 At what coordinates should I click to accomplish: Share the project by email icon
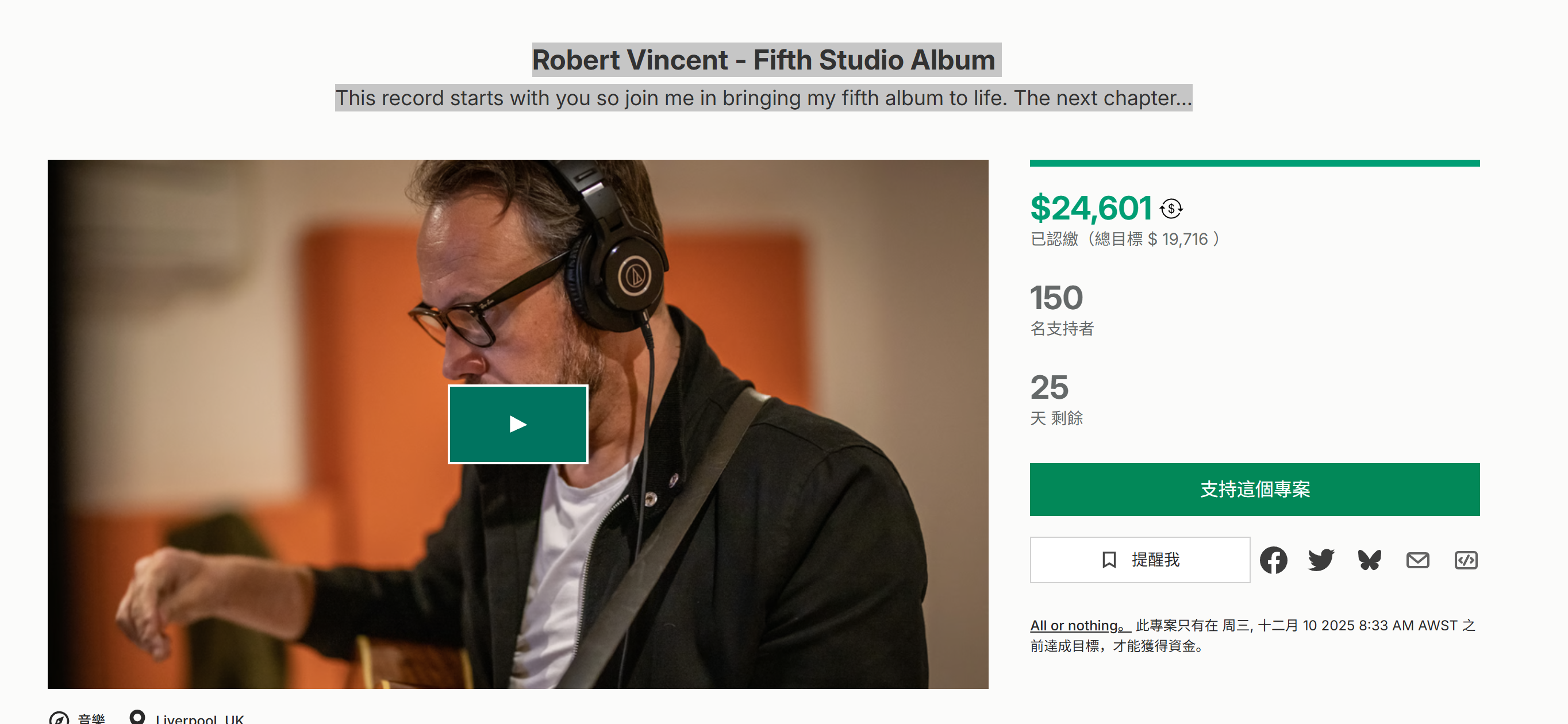point(1417,560)
